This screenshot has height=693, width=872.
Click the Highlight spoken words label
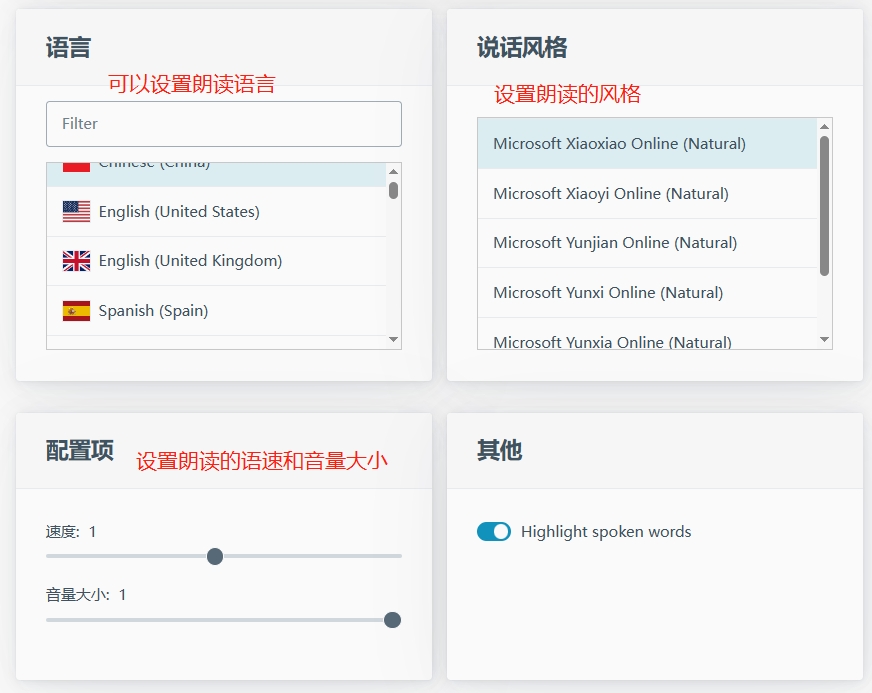pyautogui.click(x=605, y=532)
